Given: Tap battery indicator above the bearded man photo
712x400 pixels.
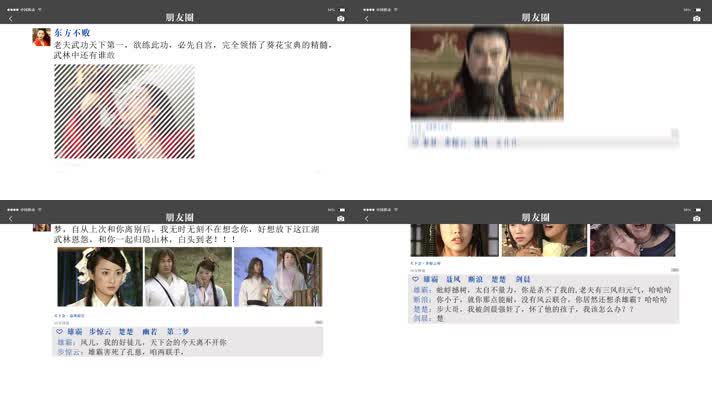Looking at the screenshot, I should [698, 10].
